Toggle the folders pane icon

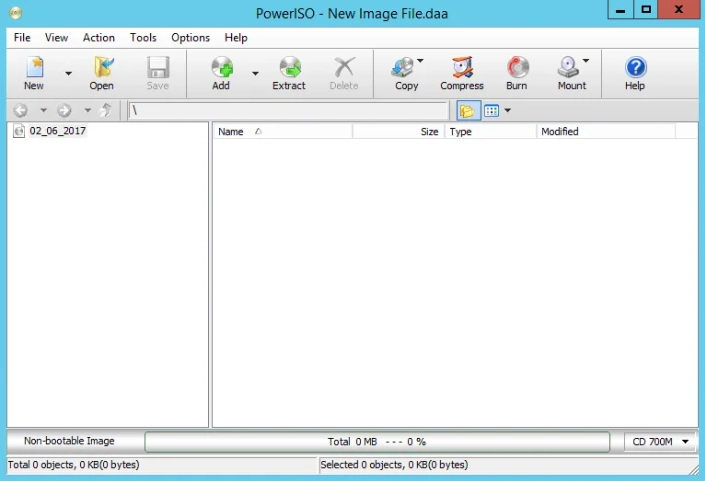tap(468, 111)
